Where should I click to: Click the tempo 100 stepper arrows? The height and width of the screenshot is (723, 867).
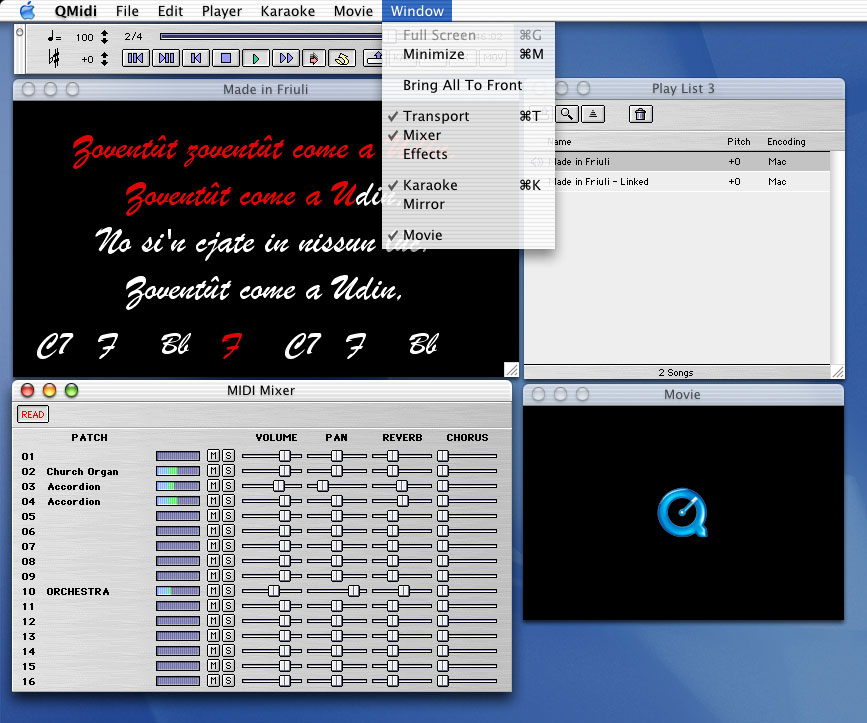pyautogui.click(x=105, y=37)
